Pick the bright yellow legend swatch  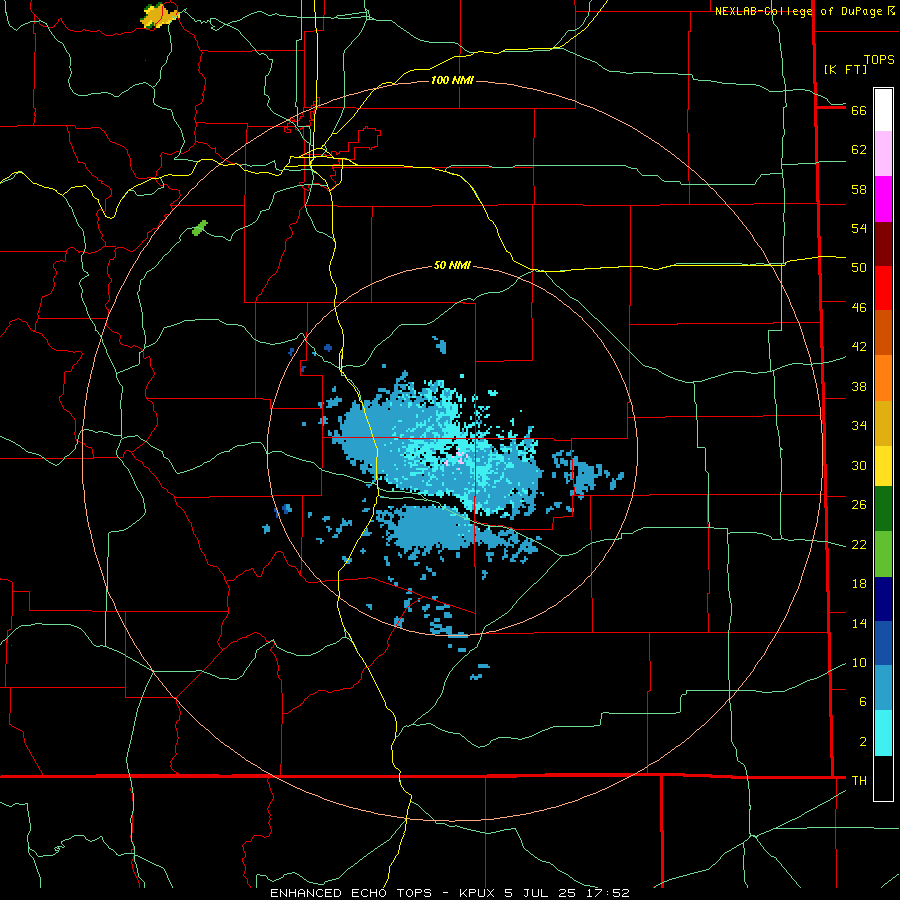(x=883, y=466)
